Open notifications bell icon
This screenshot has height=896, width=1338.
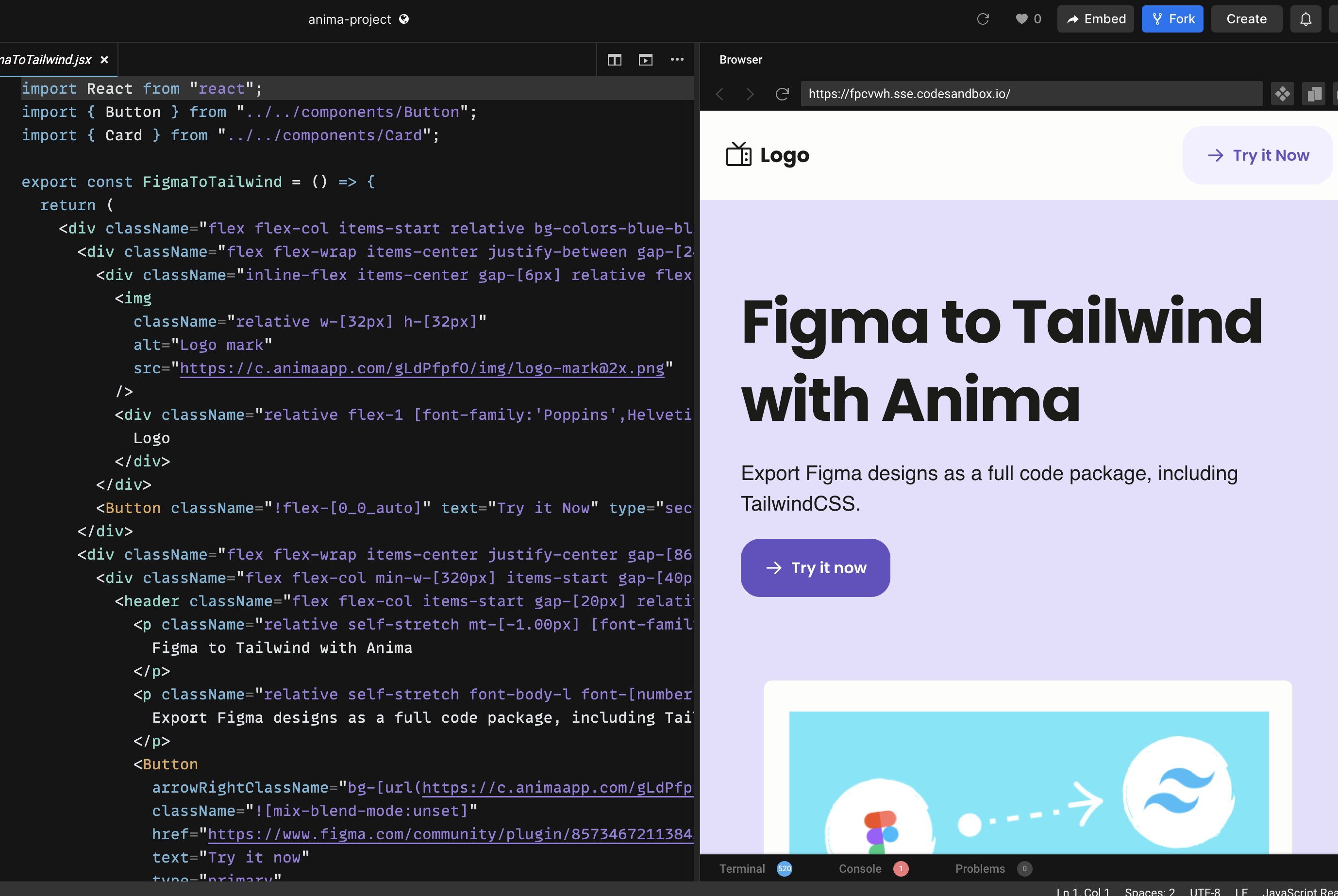[1306, 19]
